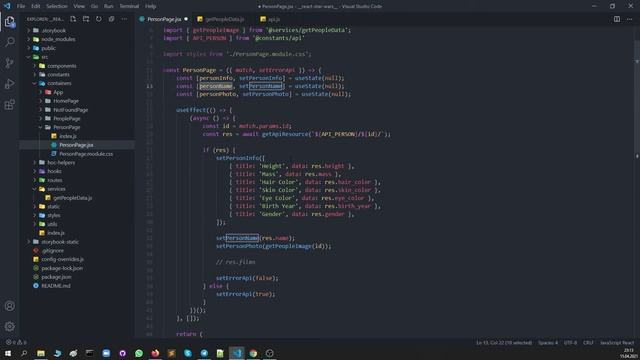Open Google Chrome from the taskbar

click(x=253, y=353)
